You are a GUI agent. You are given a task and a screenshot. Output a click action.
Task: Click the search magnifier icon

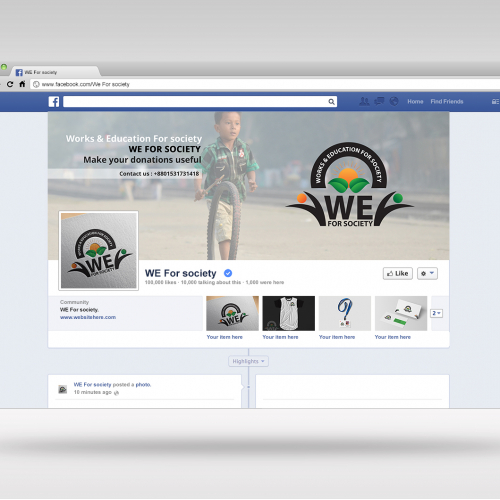[x=331, y=102]
